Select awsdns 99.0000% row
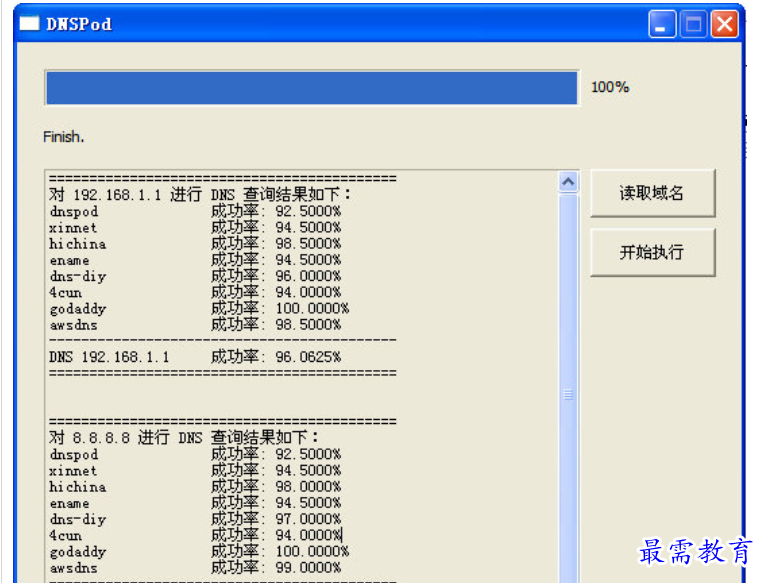The image size is (761, 583). coord(195,567)
